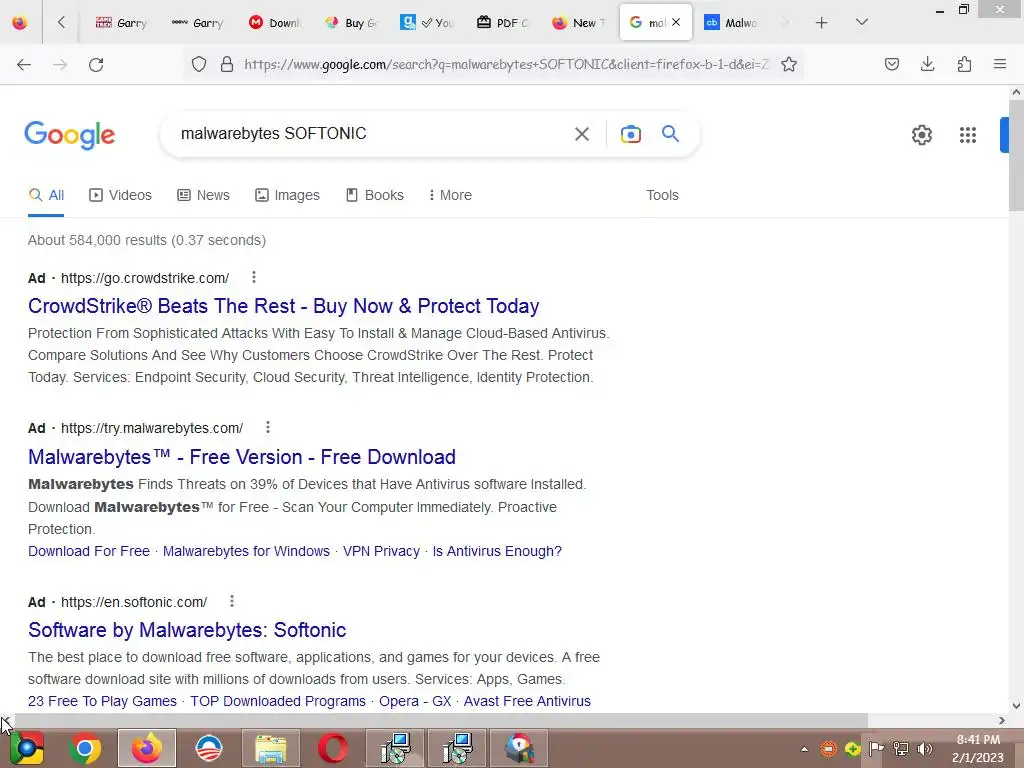Open the tracking protection shield icon
This screenshot has height=768, width=1024.
(199, 64)
